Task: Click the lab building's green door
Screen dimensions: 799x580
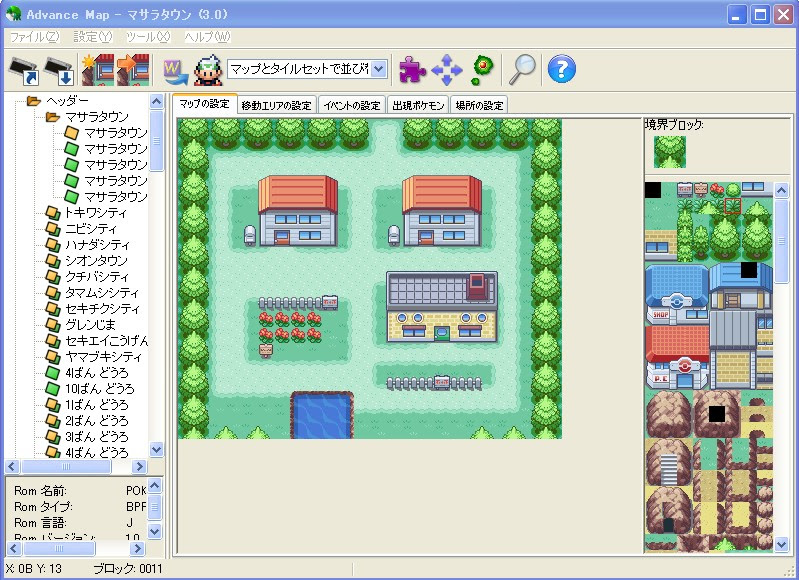Action: [441, 334]
